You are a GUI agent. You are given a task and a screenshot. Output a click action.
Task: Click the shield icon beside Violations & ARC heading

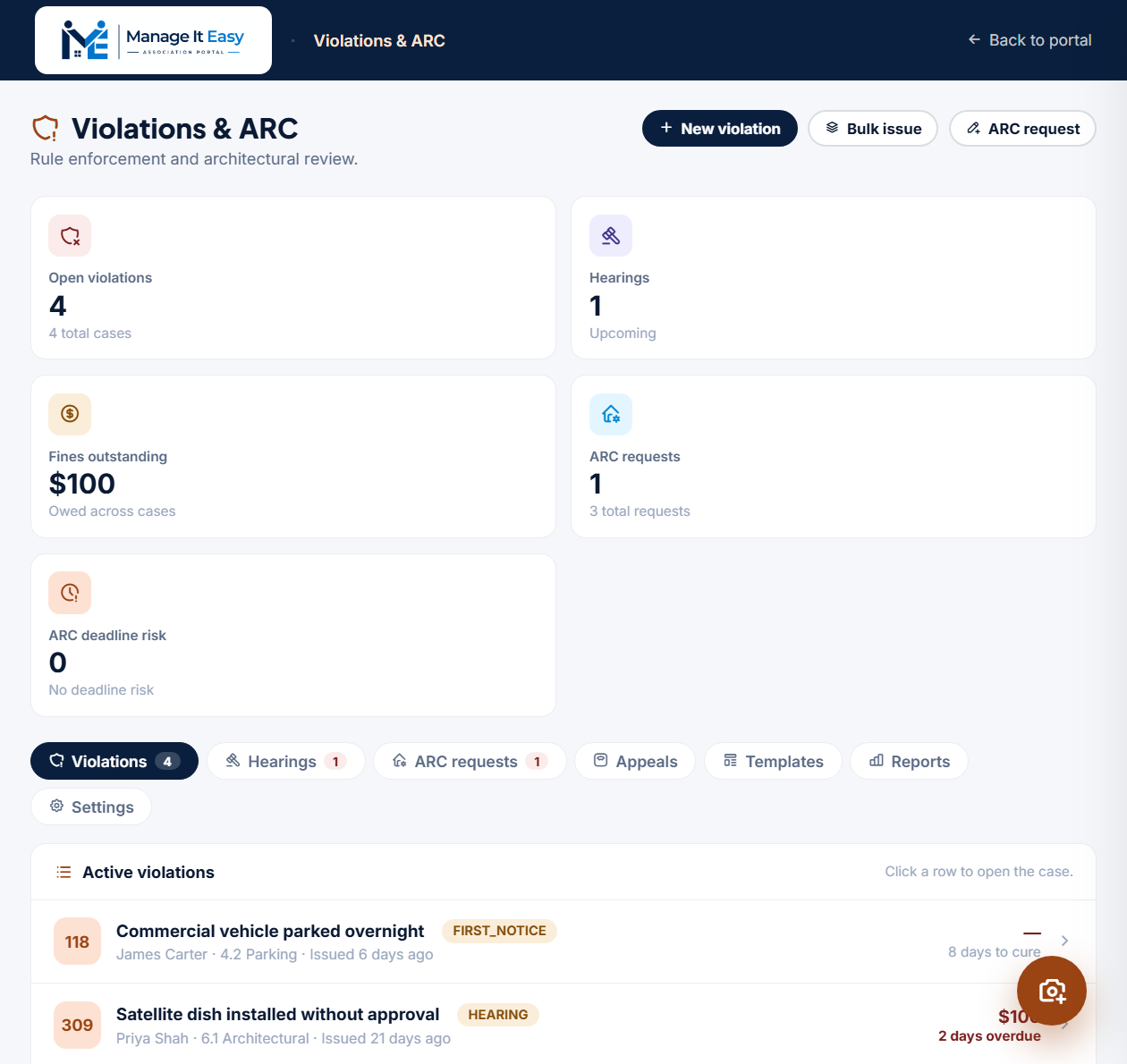(46, 129)
